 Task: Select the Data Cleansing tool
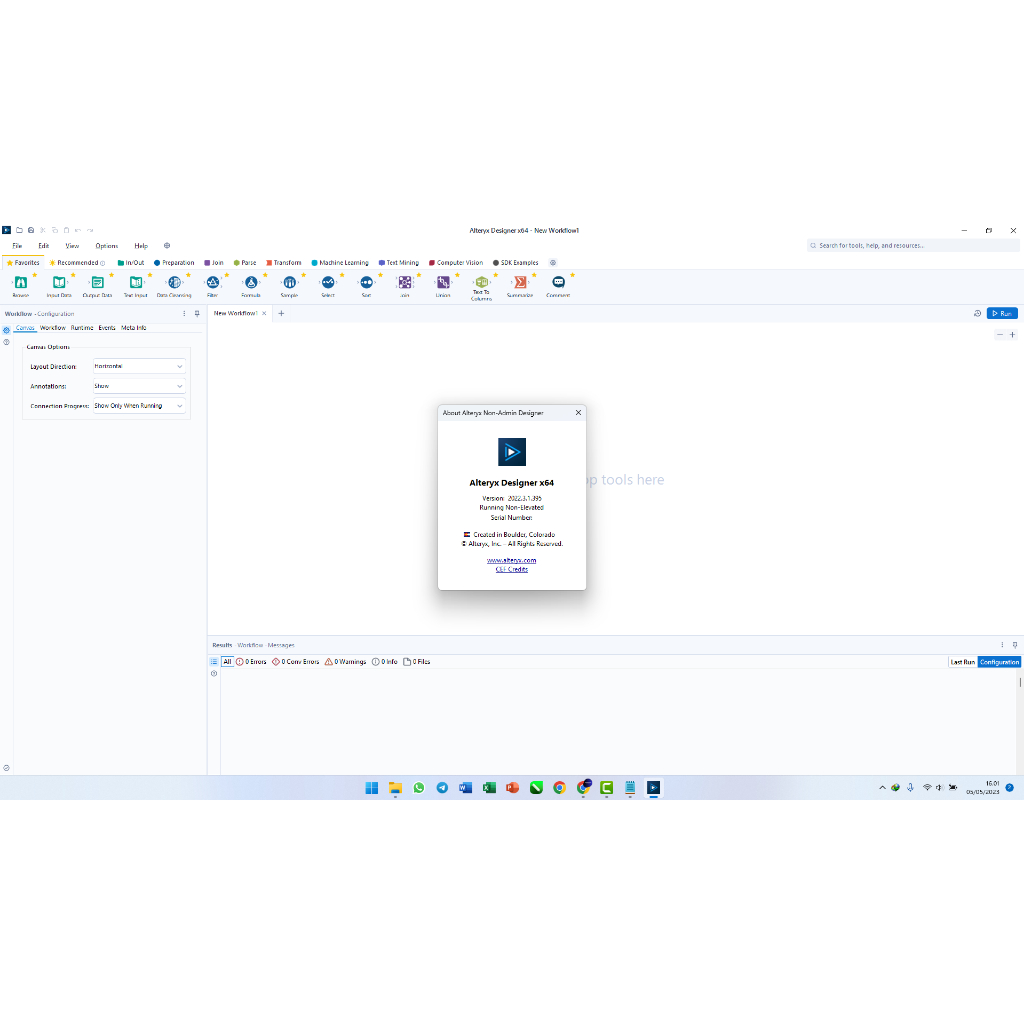point(174,283)
